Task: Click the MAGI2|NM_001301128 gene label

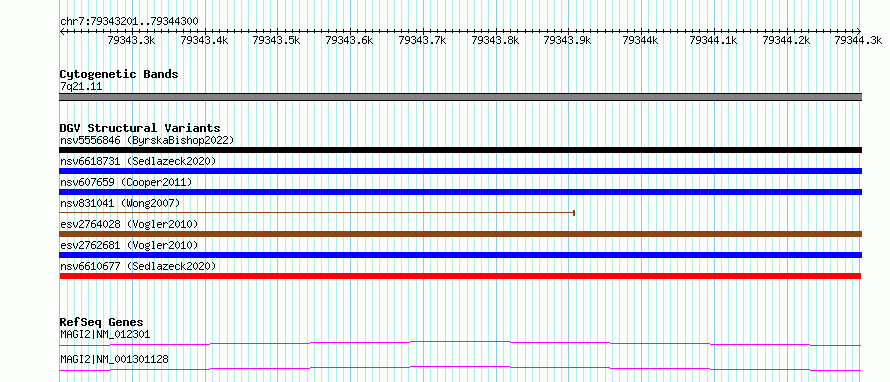Action: pos(114,360)
